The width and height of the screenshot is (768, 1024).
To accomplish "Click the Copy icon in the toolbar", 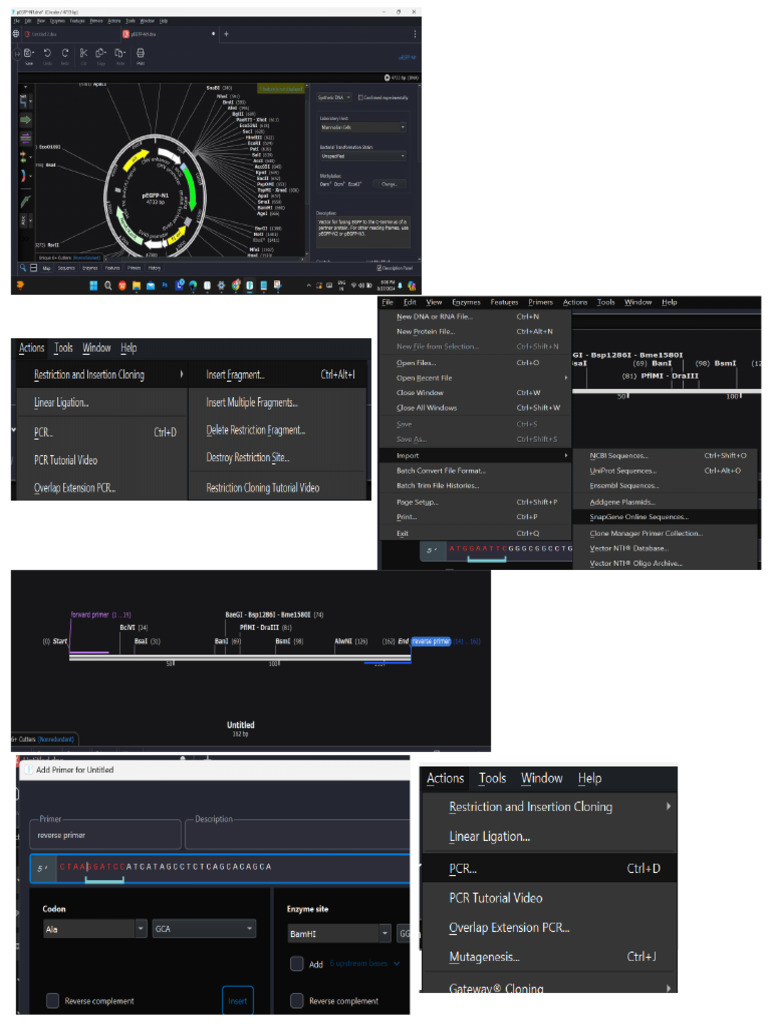I will pos(101,54).
